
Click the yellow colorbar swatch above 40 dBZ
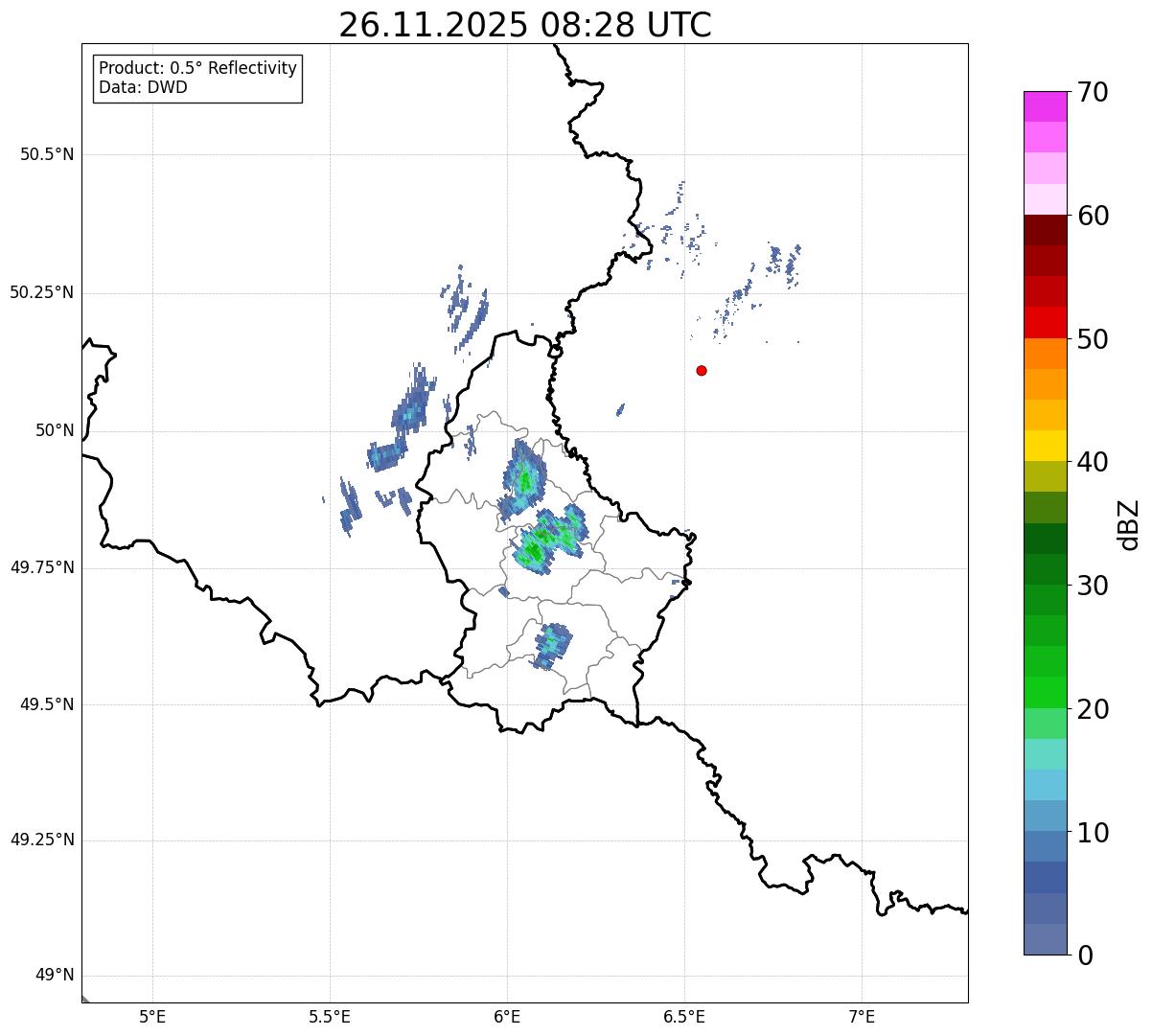pyautogui.click(x=1045, y=446)
